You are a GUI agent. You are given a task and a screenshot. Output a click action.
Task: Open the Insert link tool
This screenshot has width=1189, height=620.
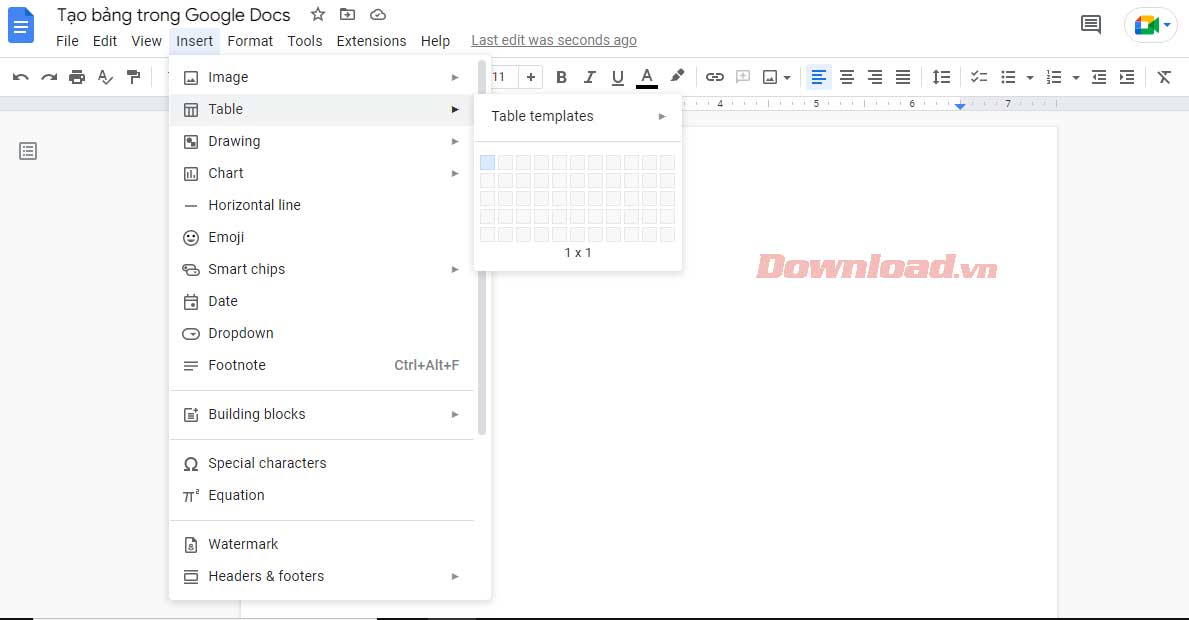(715, 76)
